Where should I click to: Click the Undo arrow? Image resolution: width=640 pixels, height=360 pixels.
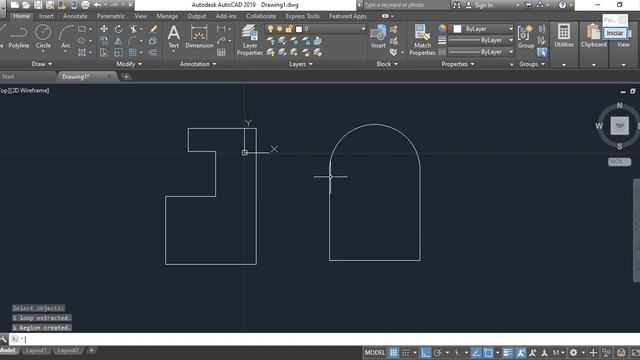click(97, 5)
